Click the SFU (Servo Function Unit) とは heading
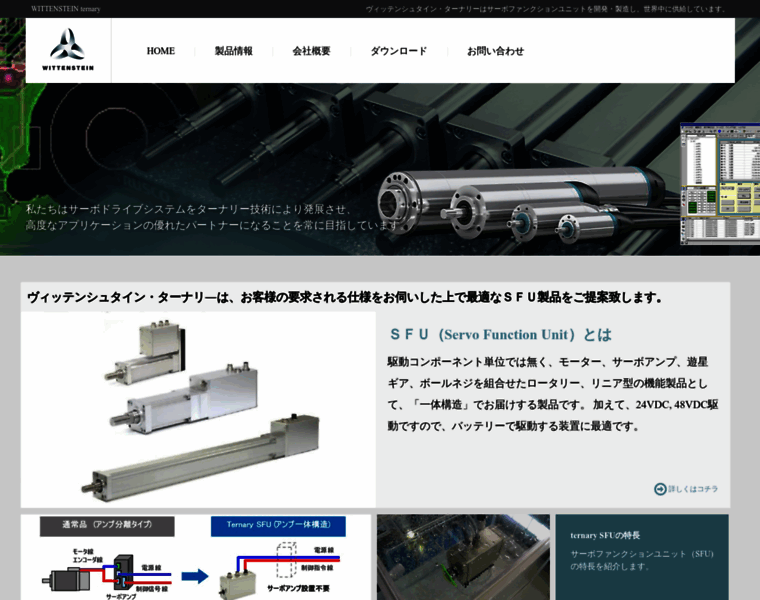 pos(501,334)
